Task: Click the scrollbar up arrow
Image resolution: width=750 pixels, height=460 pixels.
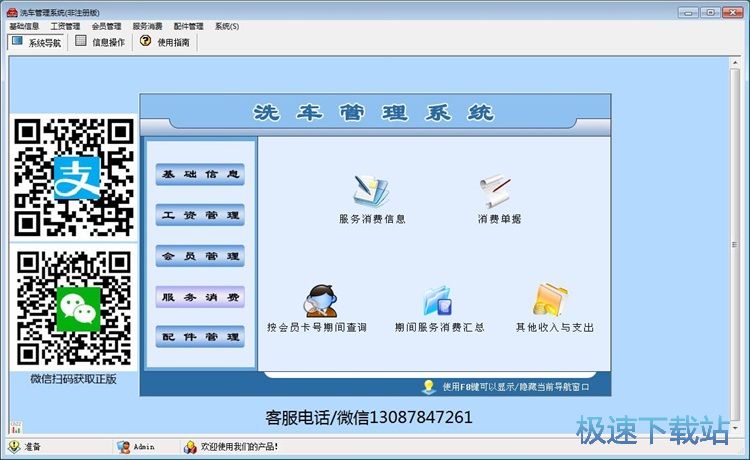Action: (735, 63)
